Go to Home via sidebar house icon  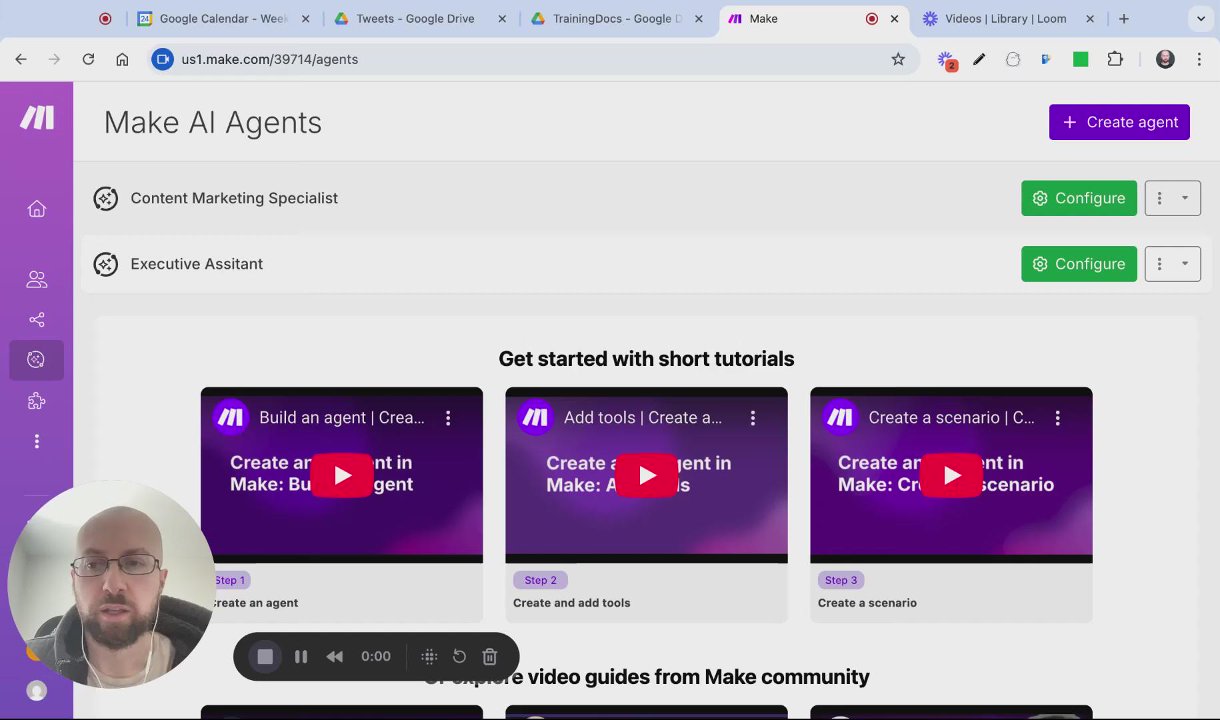37,209
